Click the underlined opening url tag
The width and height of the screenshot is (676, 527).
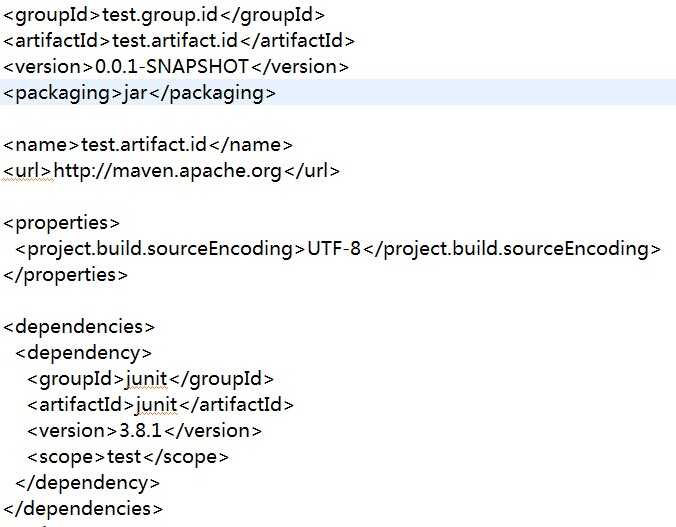[x=27, y=171]
